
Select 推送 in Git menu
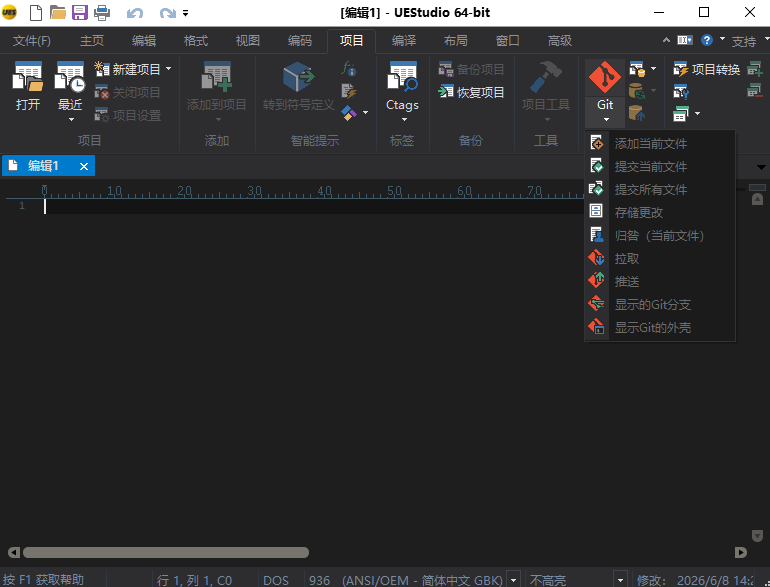click(x=660, y=281)
